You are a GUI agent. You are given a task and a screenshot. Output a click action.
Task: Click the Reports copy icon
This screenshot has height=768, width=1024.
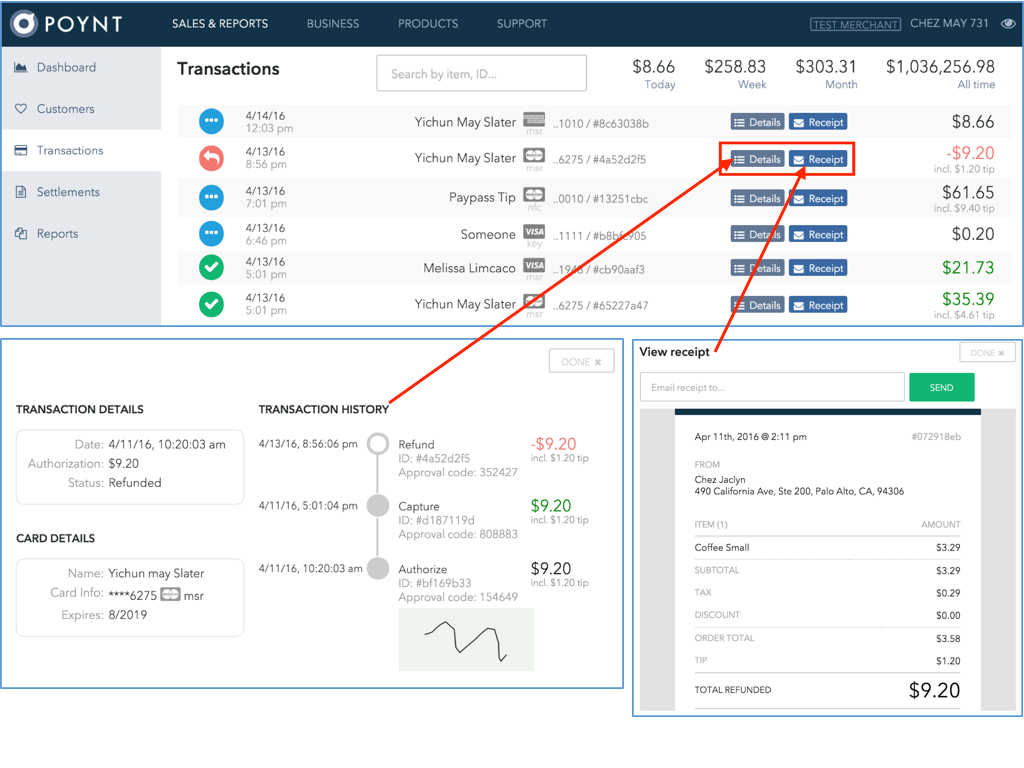point(21,233)
